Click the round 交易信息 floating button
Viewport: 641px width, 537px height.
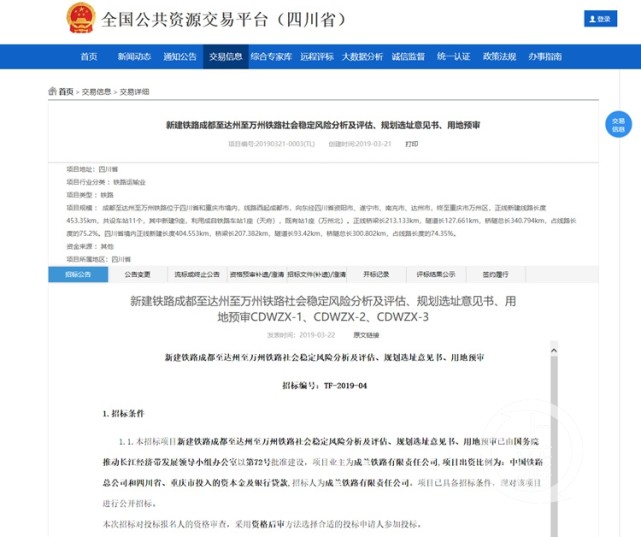(x=618, y=125)
